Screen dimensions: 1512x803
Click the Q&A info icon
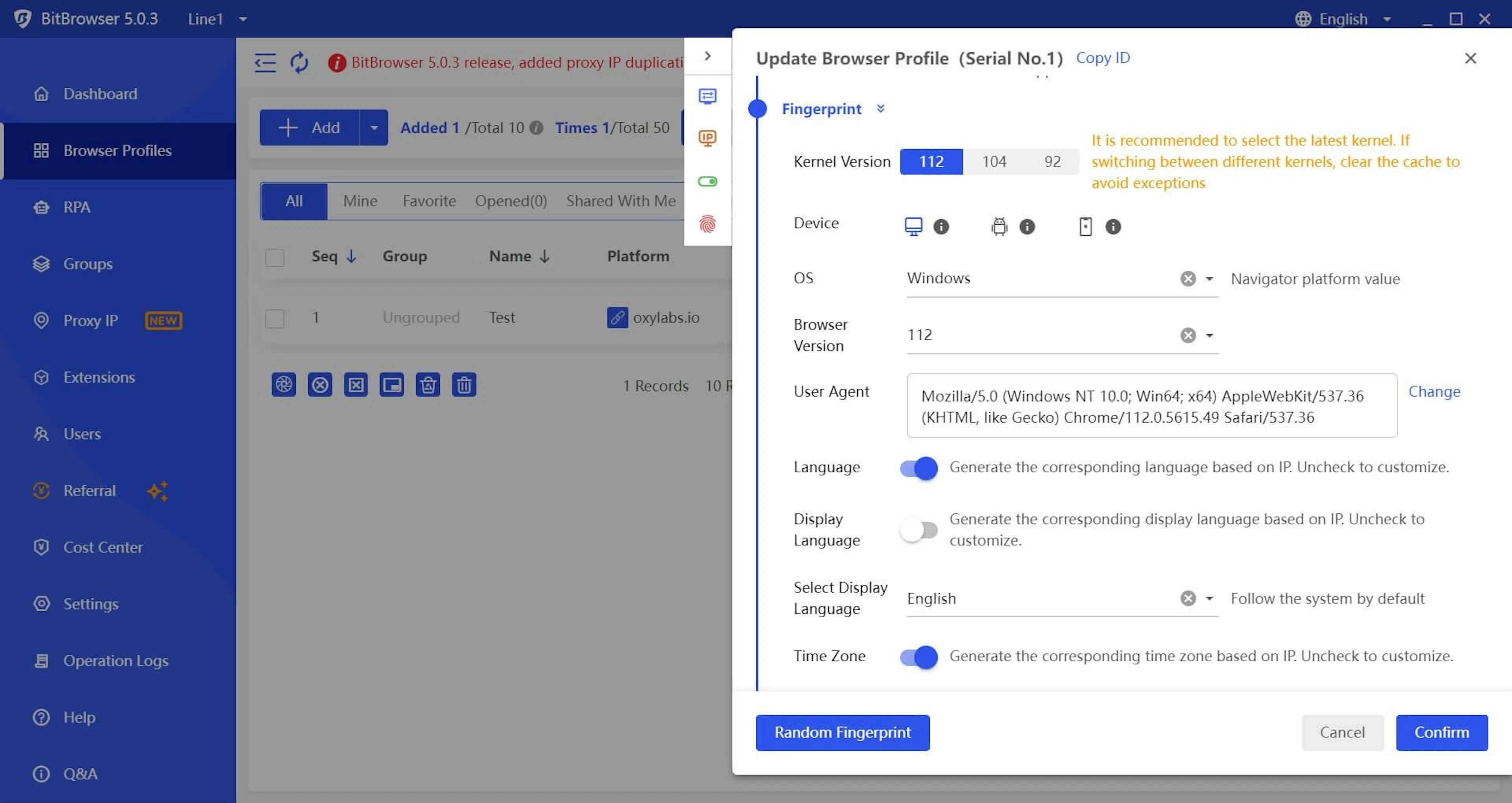pyautogui.click(x=41, y=773)
